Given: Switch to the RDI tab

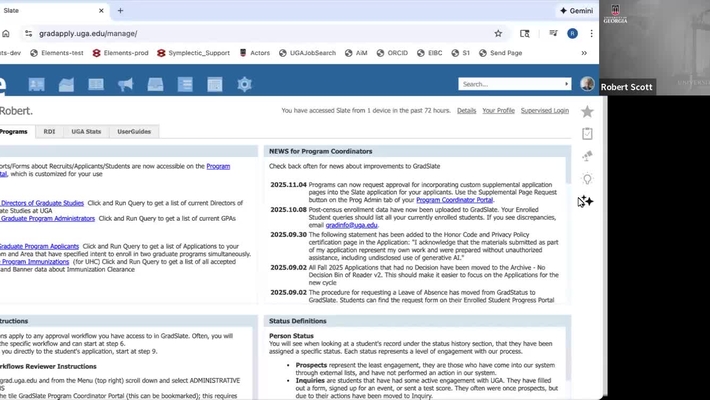Looking at the screenshot, I should coord(50,132).
